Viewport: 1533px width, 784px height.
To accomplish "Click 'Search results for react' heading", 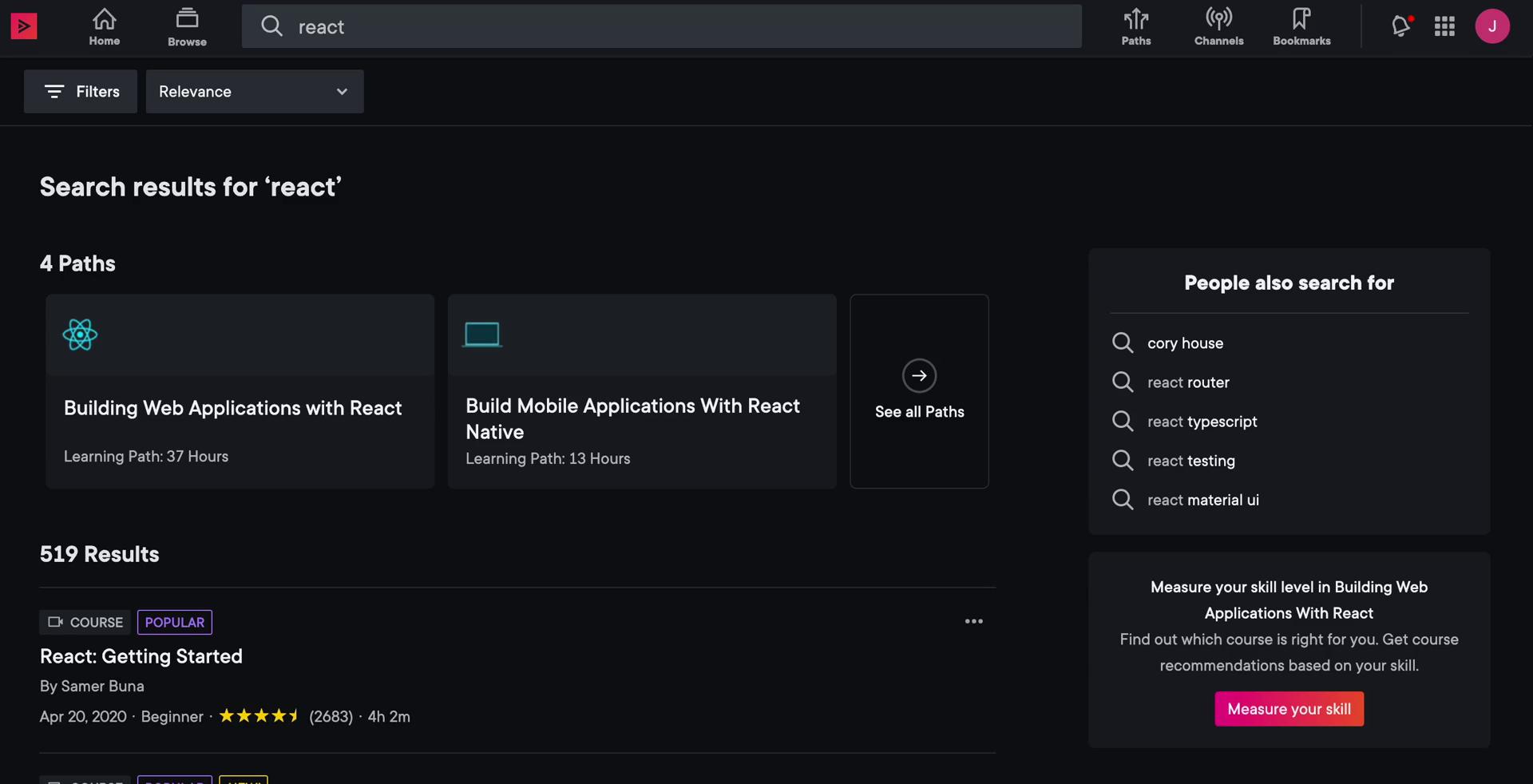I will [191, 187].
